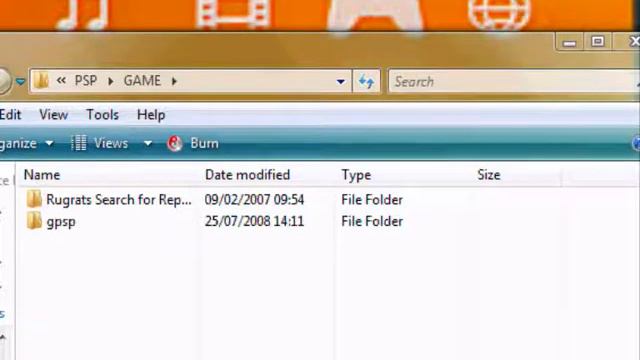
Task: Click the refresh arrows button beside address bar
Action: point(366,82)
